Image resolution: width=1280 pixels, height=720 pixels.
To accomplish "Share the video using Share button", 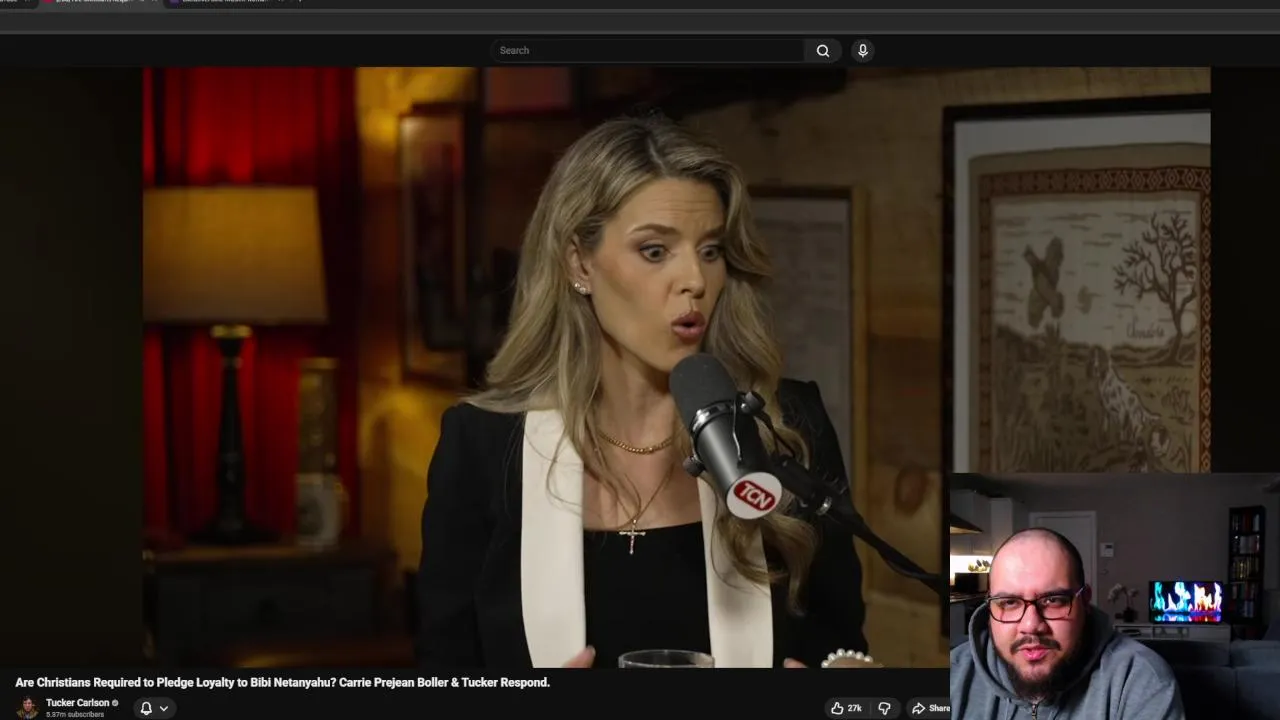I will [930, 708].
